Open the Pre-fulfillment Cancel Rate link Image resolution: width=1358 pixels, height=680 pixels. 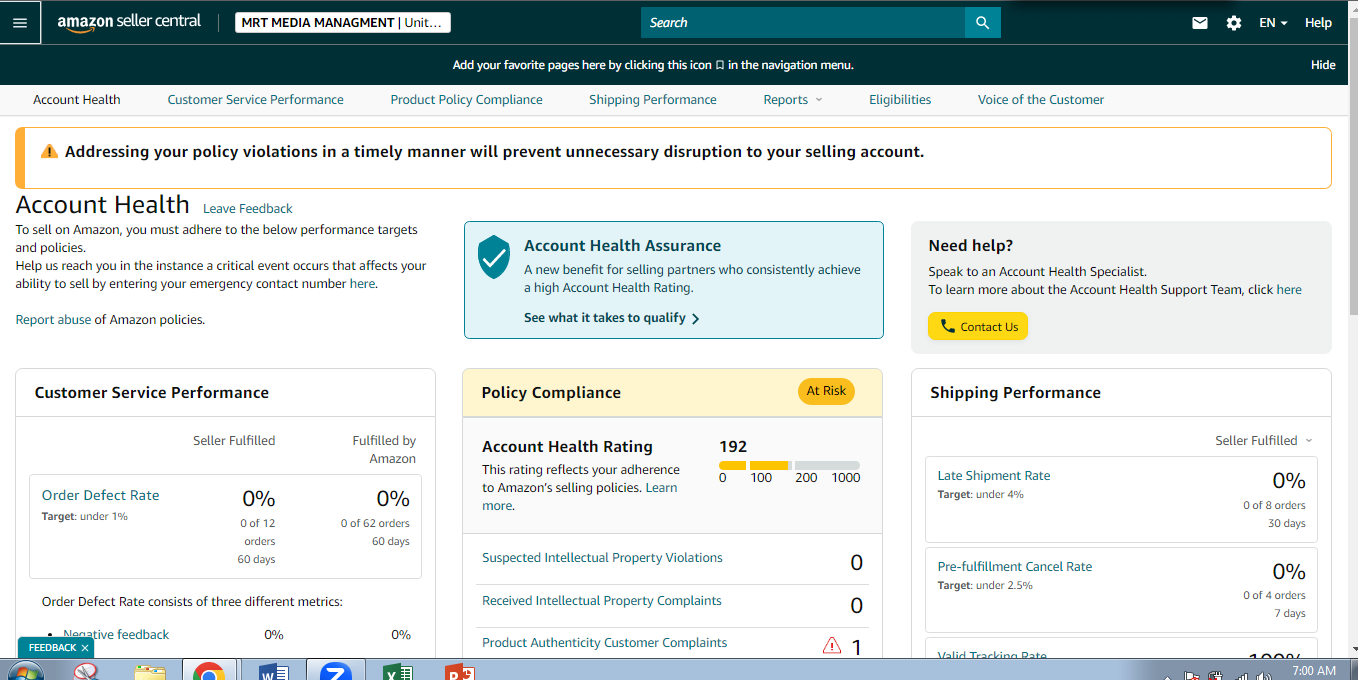tap(1015, 567)
